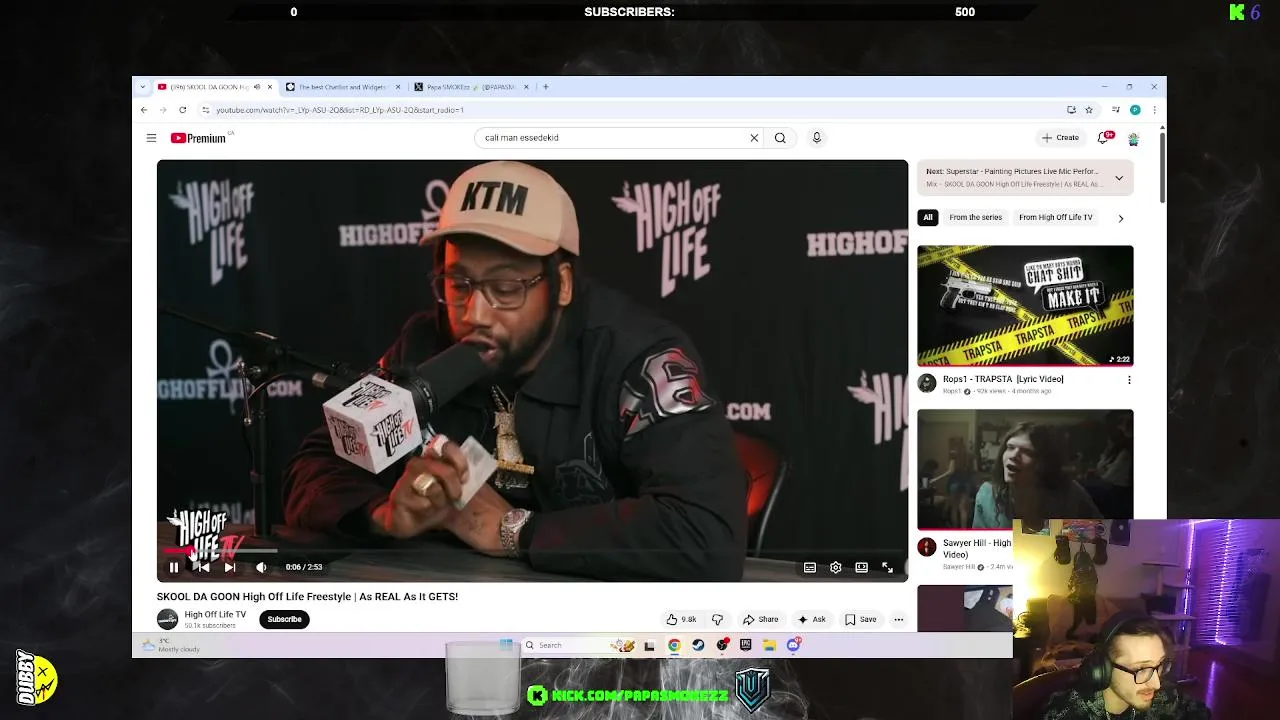This screenshot has height=720, width=1280.
Task: Open Rops1 channel avatar
Action: tap(927, 383)
